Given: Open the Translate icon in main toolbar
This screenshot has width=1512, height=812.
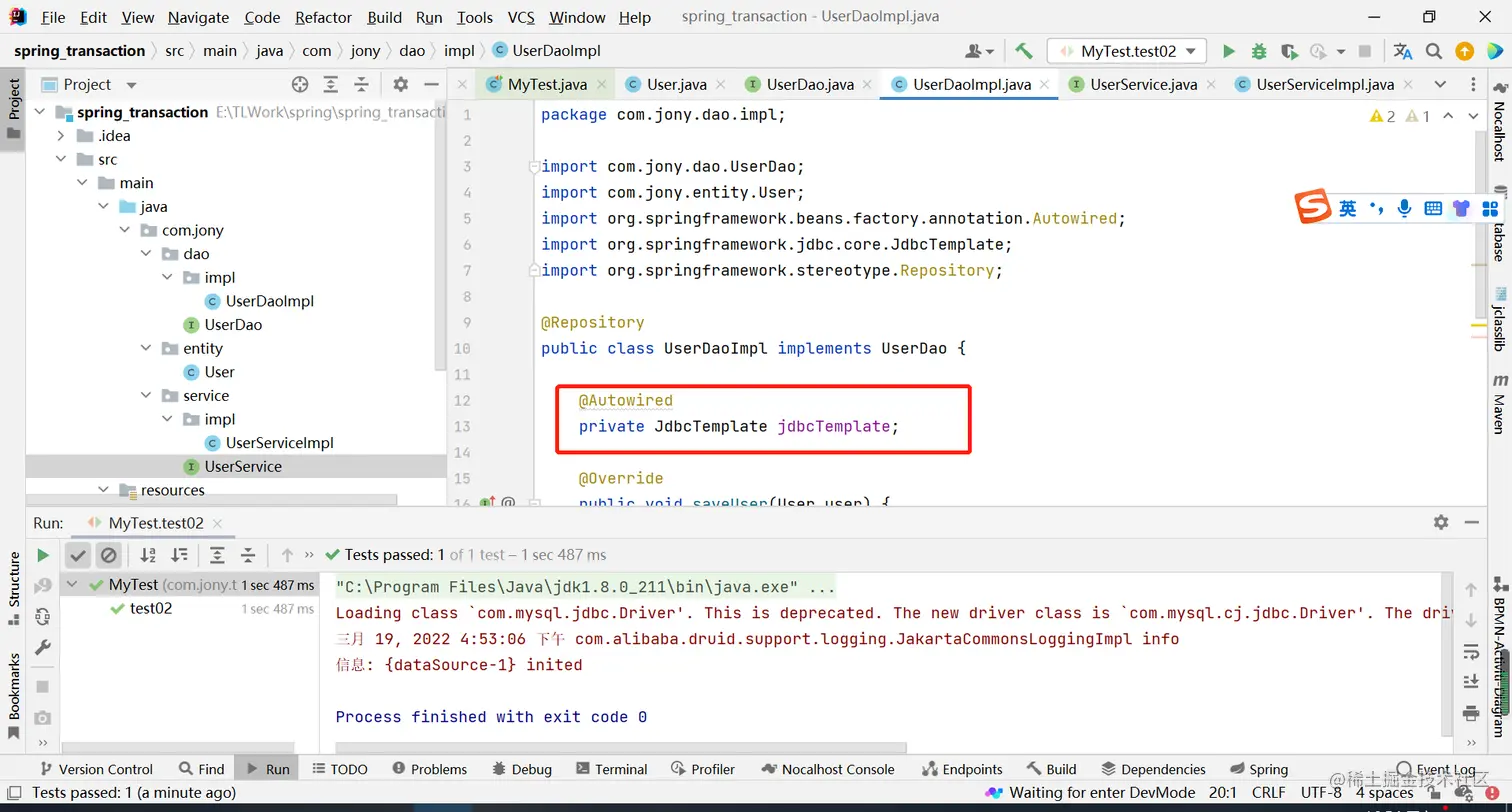Looking at the screenshot, I should point(1403,51).
